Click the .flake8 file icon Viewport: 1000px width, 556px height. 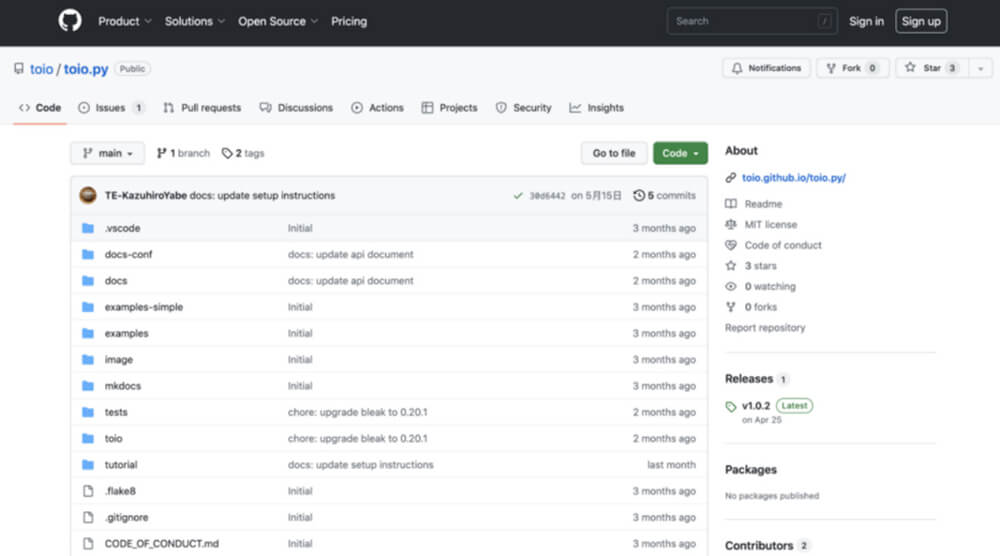click(x=88, y=491)
